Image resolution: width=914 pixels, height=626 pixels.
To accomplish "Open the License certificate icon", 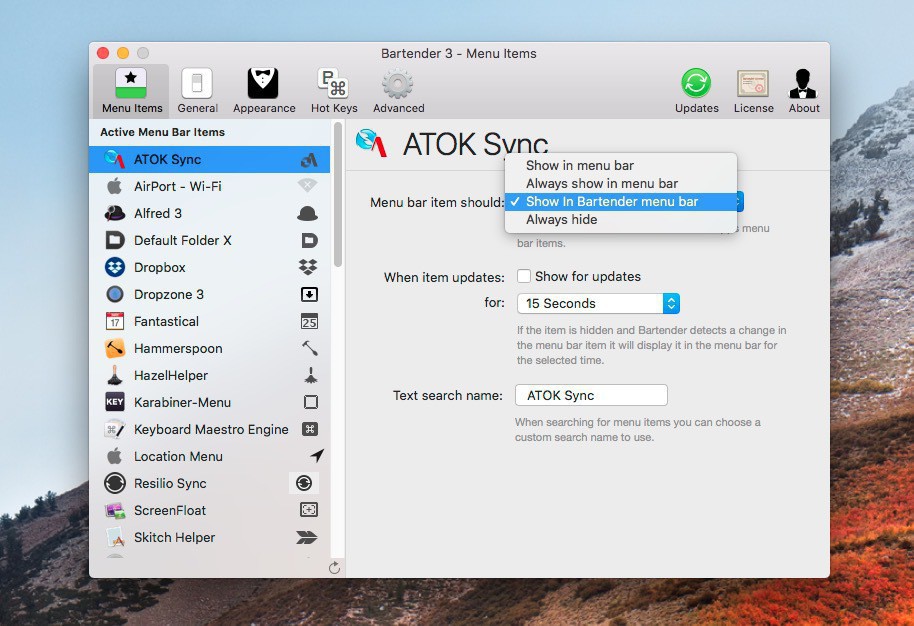I will tap(753, 84).
